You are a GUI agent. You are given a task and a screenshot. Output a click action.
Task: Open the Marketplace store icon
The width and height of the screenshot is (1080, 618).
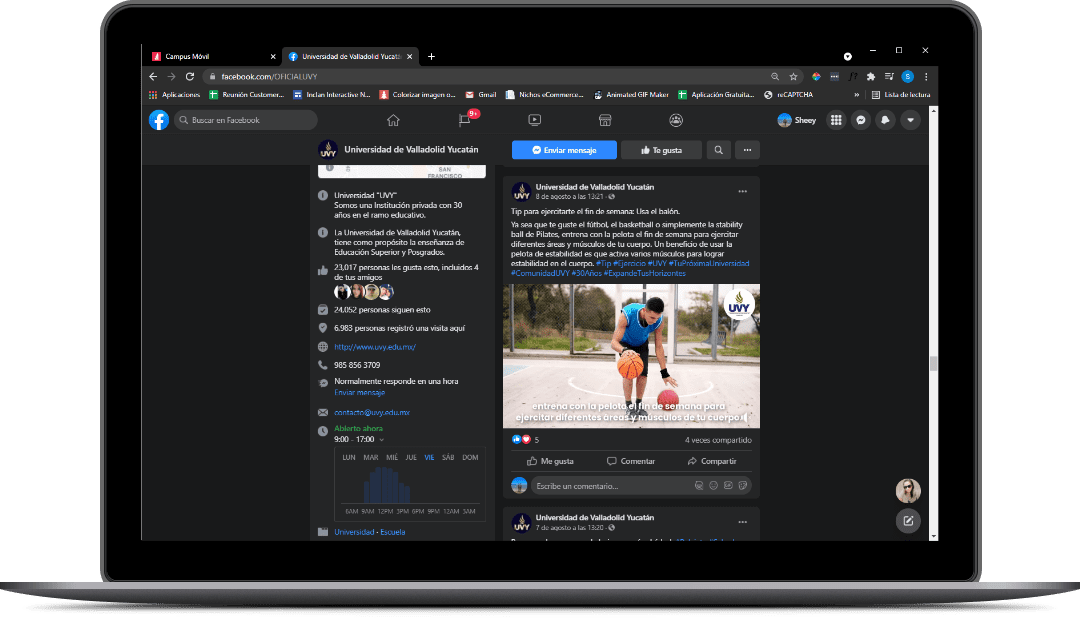605,120
